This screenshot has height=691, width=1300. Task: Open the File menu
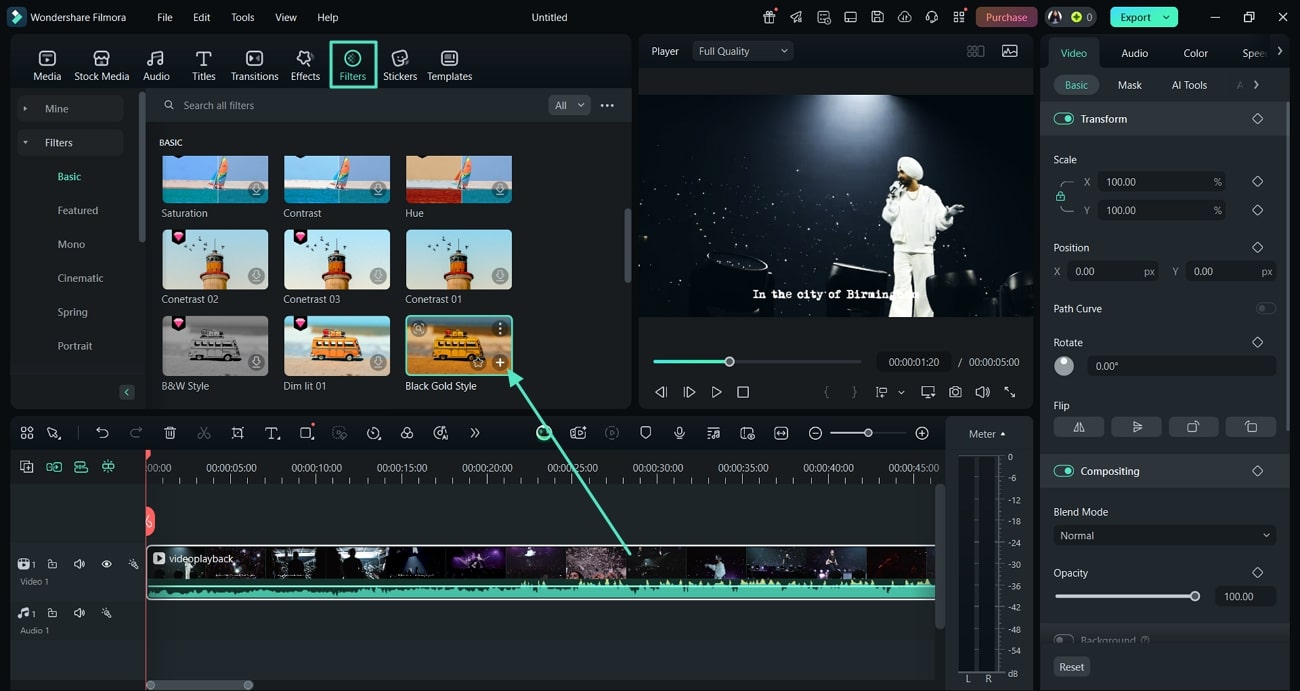(165, 17)
